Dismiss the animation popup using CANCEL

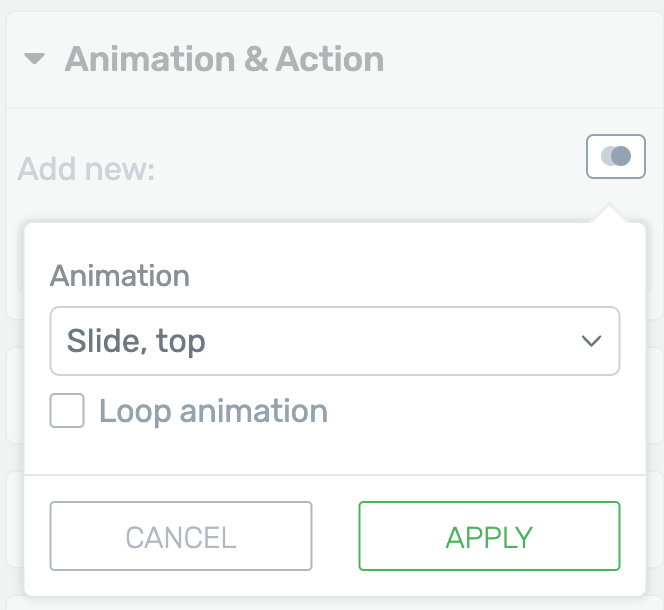click(181, 536)
